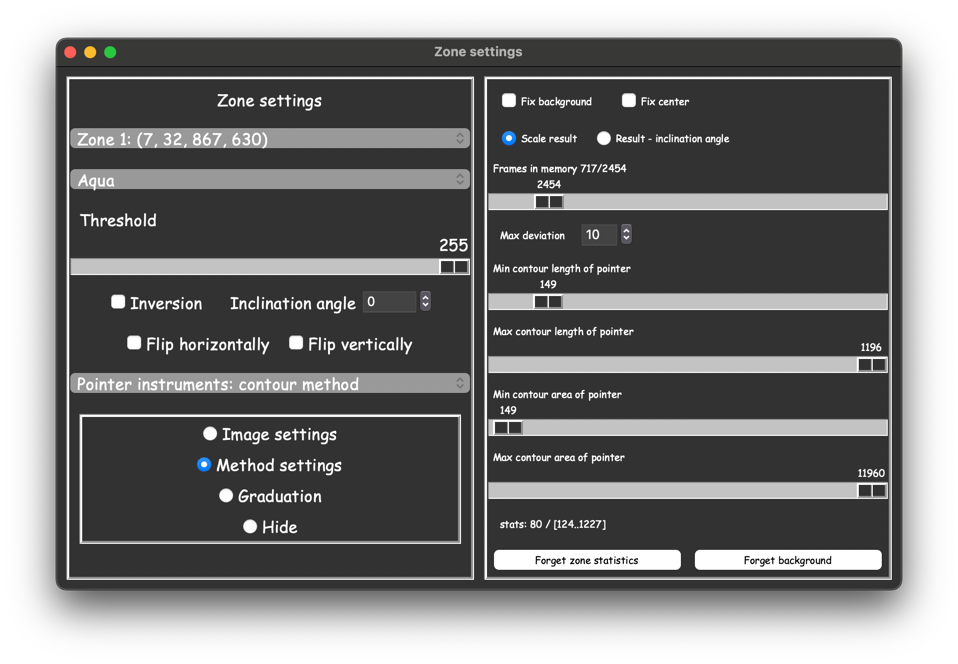Image resolution: width=958 pixels, height=664 pixels.
Task: Click the Frames in memory slider handle
Action: tap(549, 202)
